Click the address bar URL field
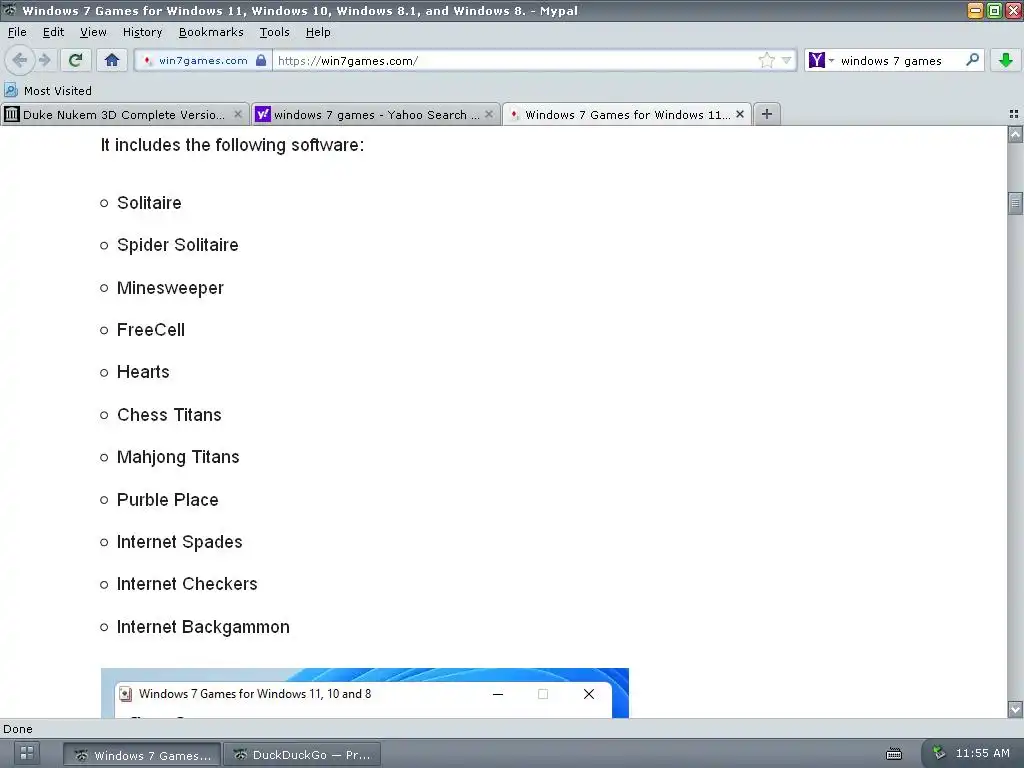 (515, 61)
